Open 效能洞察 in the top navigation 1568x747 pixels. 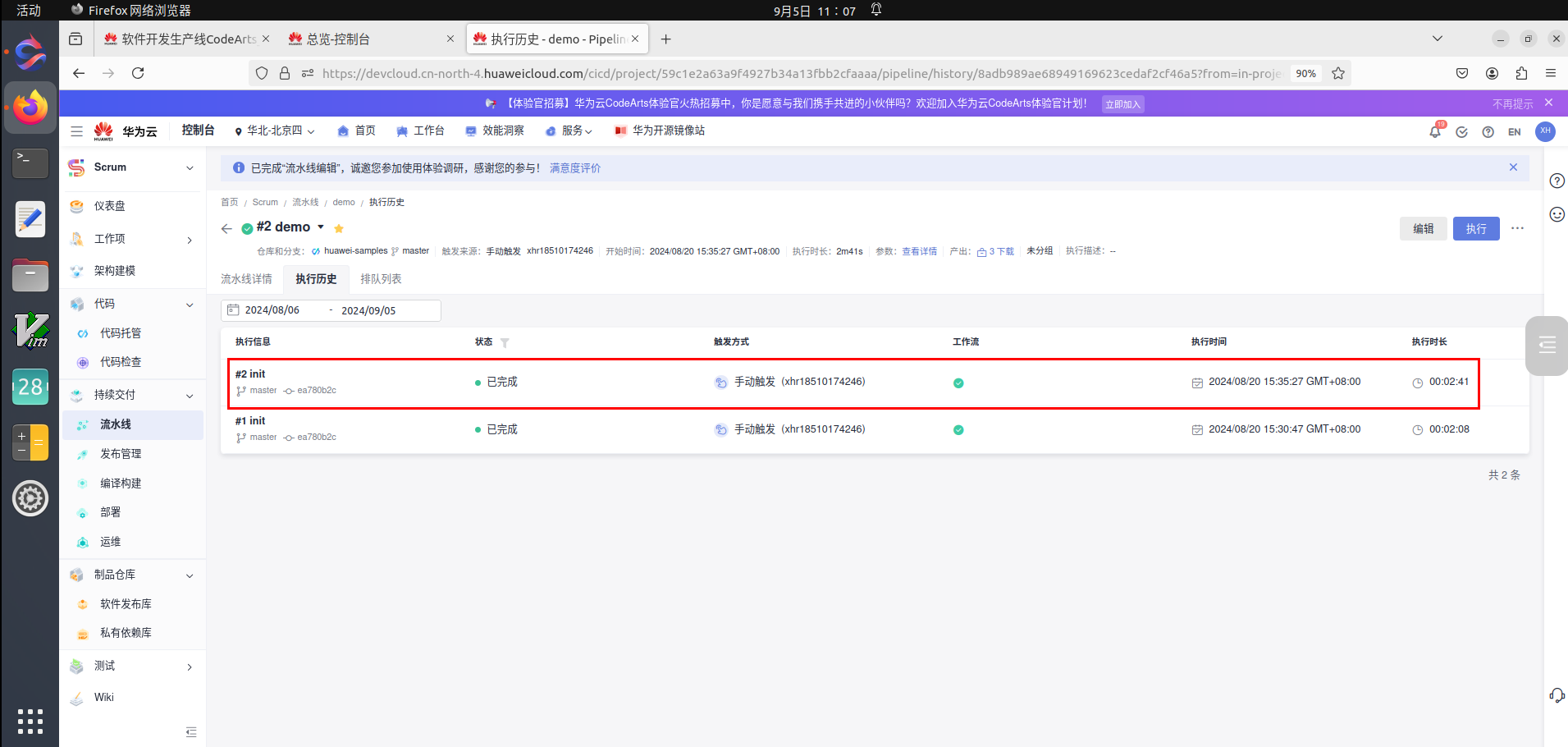495,131
